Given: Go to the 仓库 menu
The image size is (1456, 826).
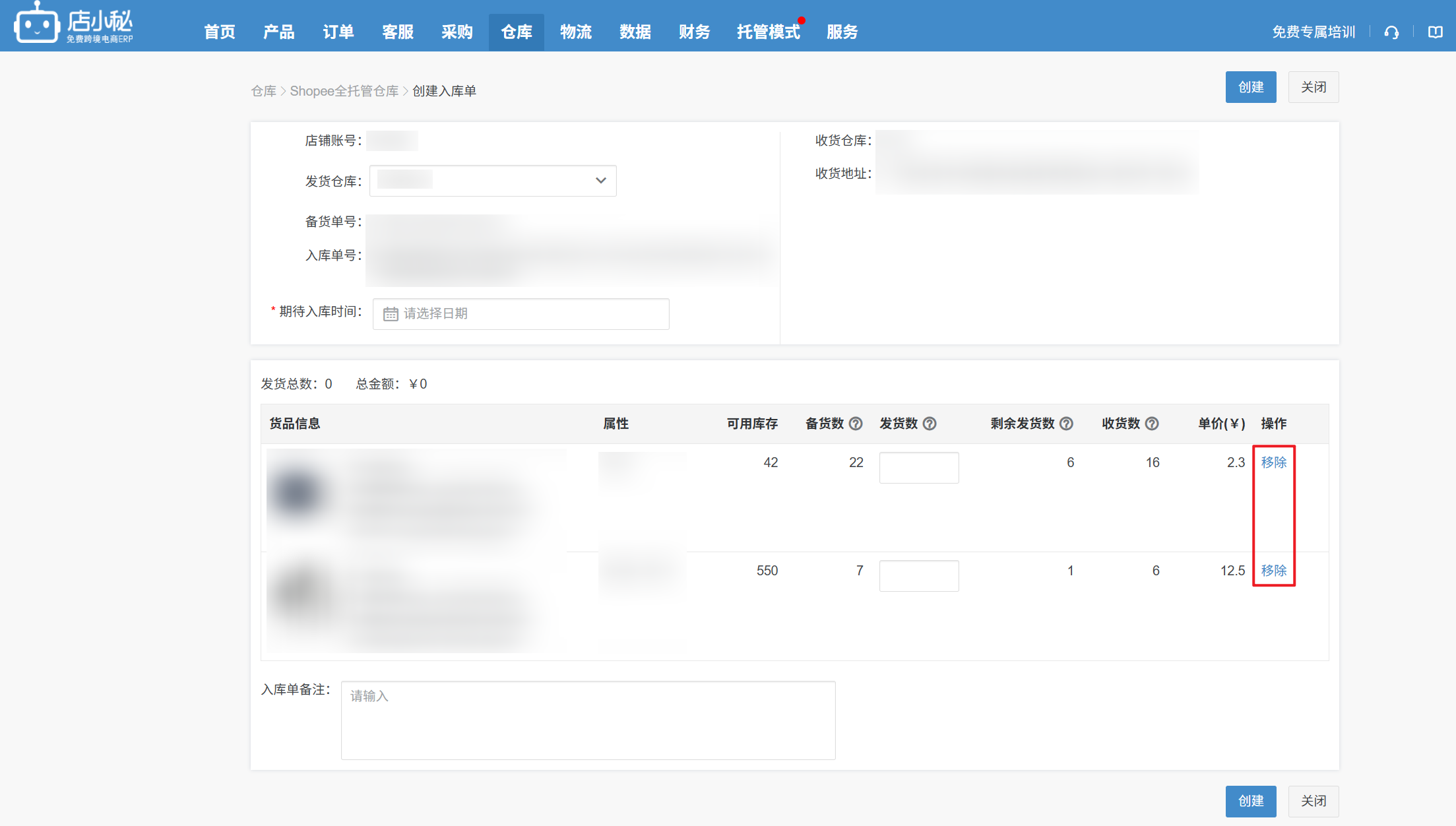Looking at the screenshot, I should click(x=516, y=32).
